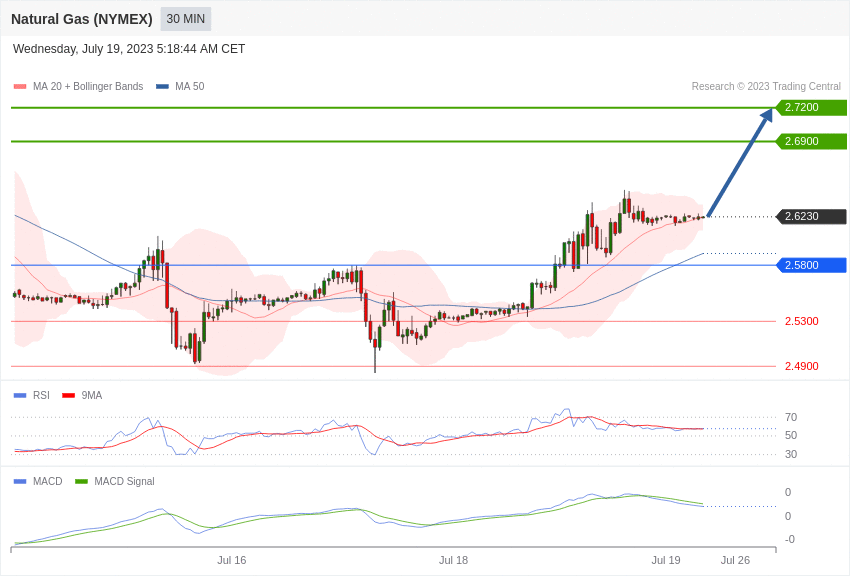Click the 2.6900 green resistance price tag
Image resolution: width=850 pixels, height=576 pixels.
812,141
